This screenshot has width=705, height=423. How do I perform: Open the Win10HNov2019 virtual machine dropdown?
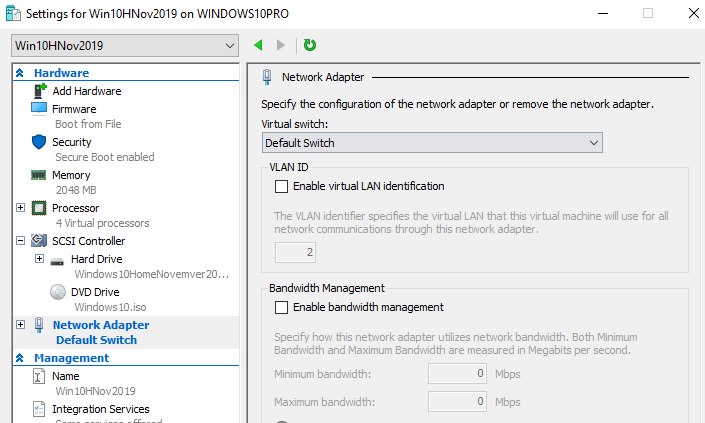click(x=125, y=45)
